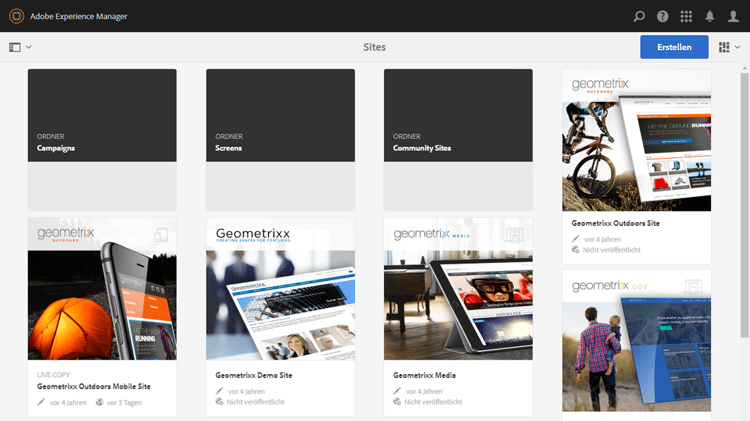Click the Geometrixx Demo Site title text
Screen dimensions: 750x421
(x=254, y=375)
